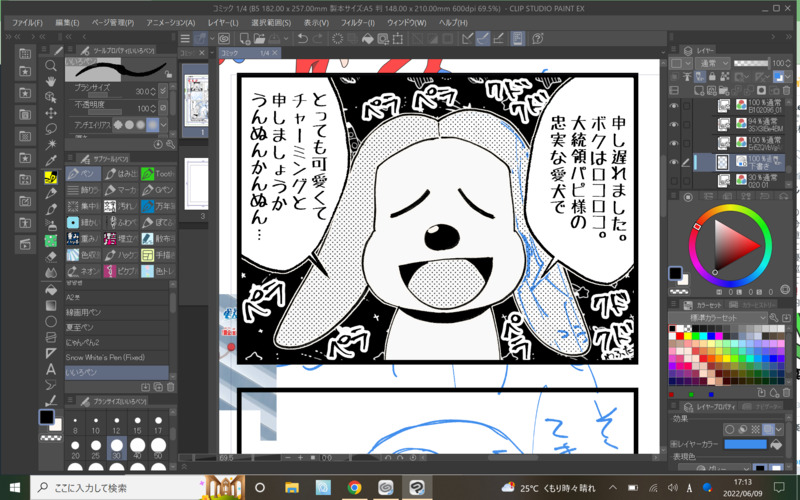Click the Undo arrow in command bar

point(302,38)
